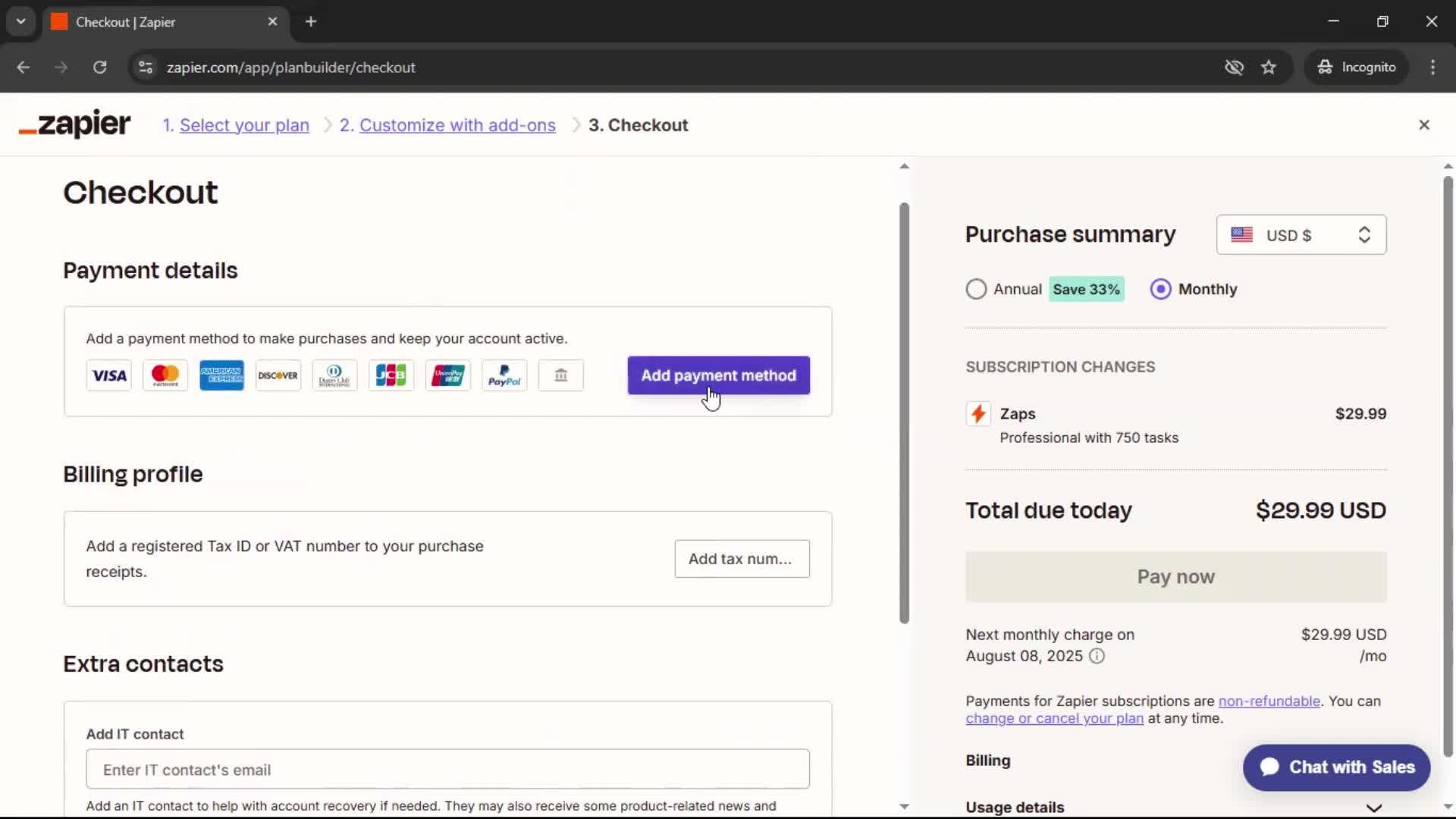
Task: Open info icon next to August 08, 2025
Action: (x=1097, y=656)
